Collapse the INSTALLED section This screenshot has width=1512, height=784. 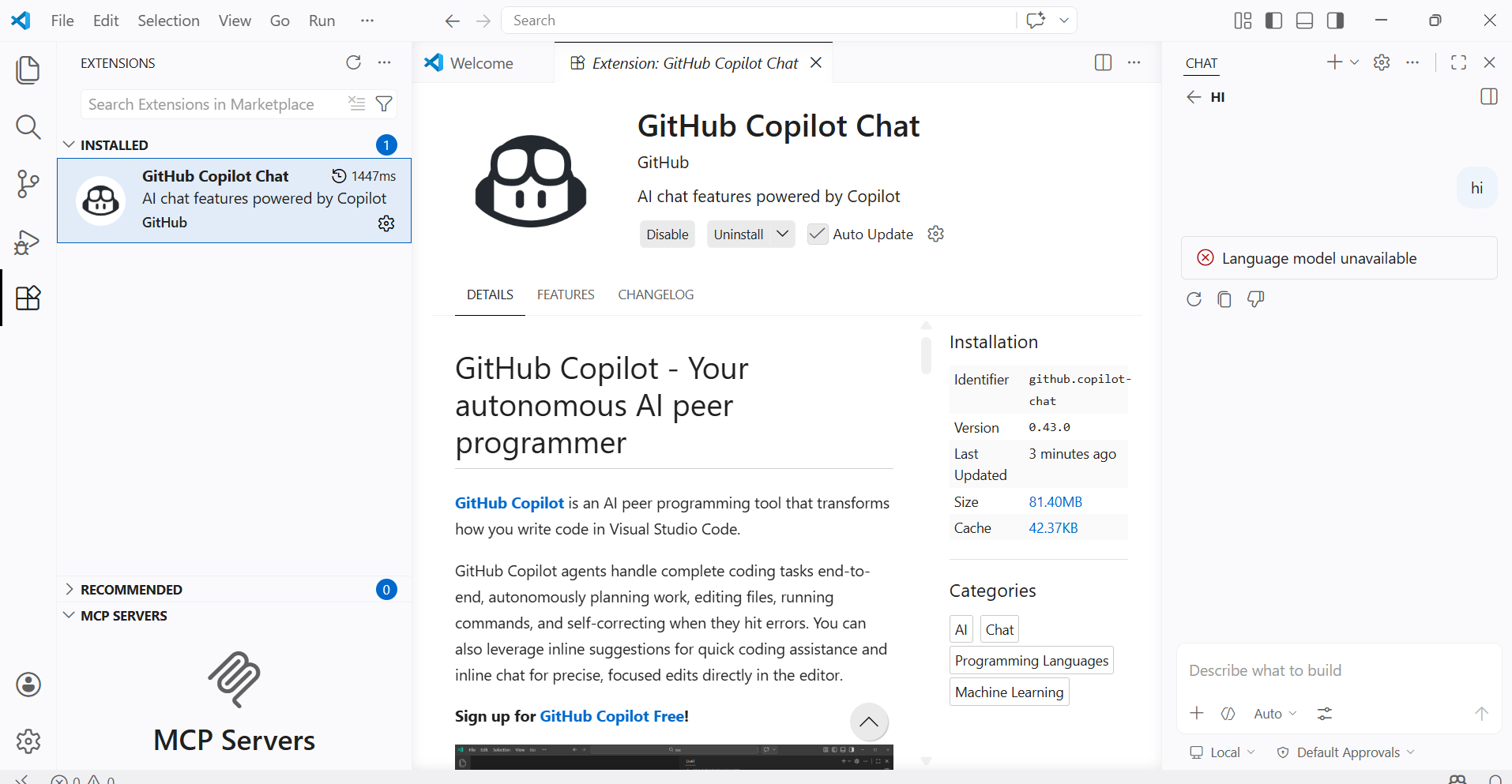(69, 144)
